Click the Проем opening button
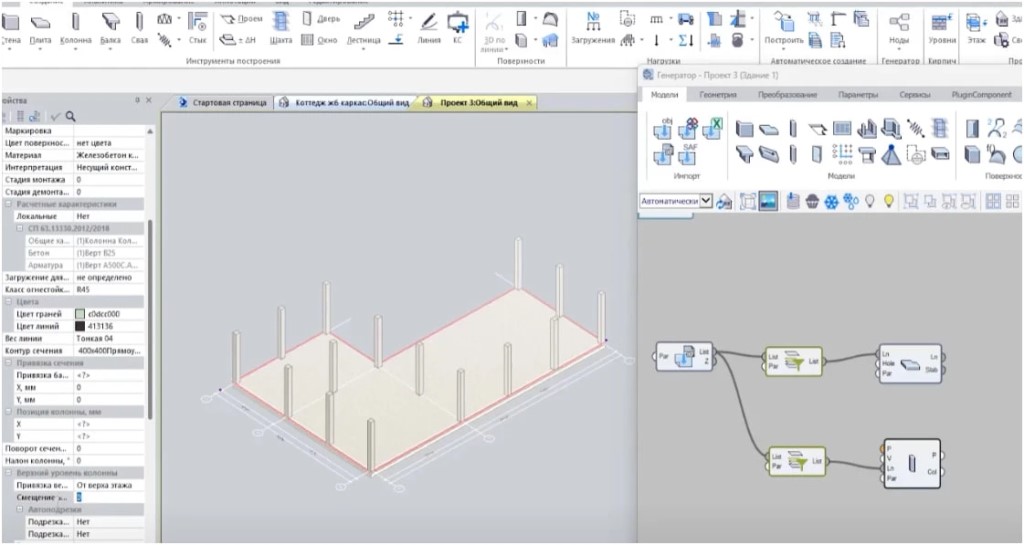The image size is (1024, 545). 242,19
